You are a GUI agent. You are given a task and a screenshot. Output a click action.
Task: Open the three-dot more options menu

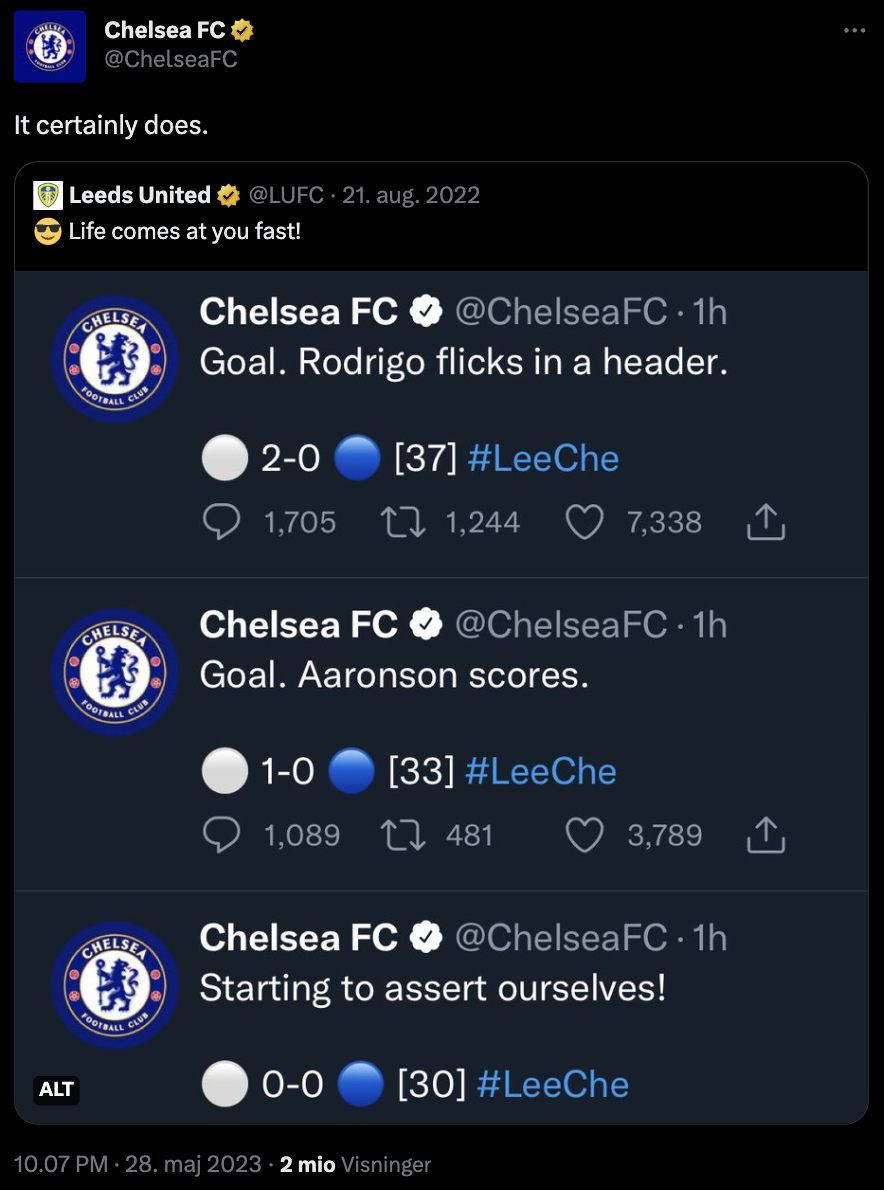click(853, 31)
